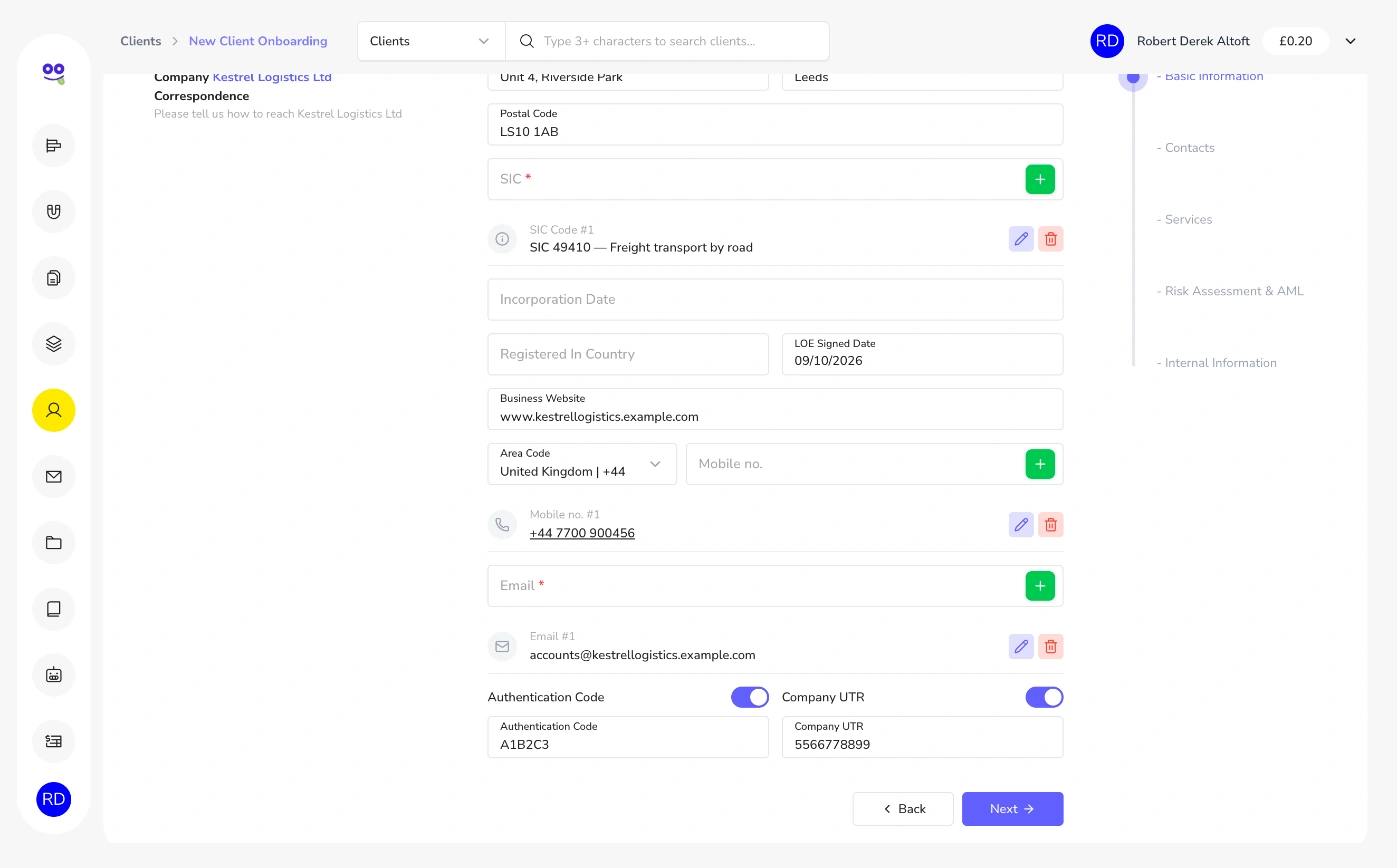This screenshot has width=1397, height=868.
Task: Open the book sidebar icon
Action: 54,608
